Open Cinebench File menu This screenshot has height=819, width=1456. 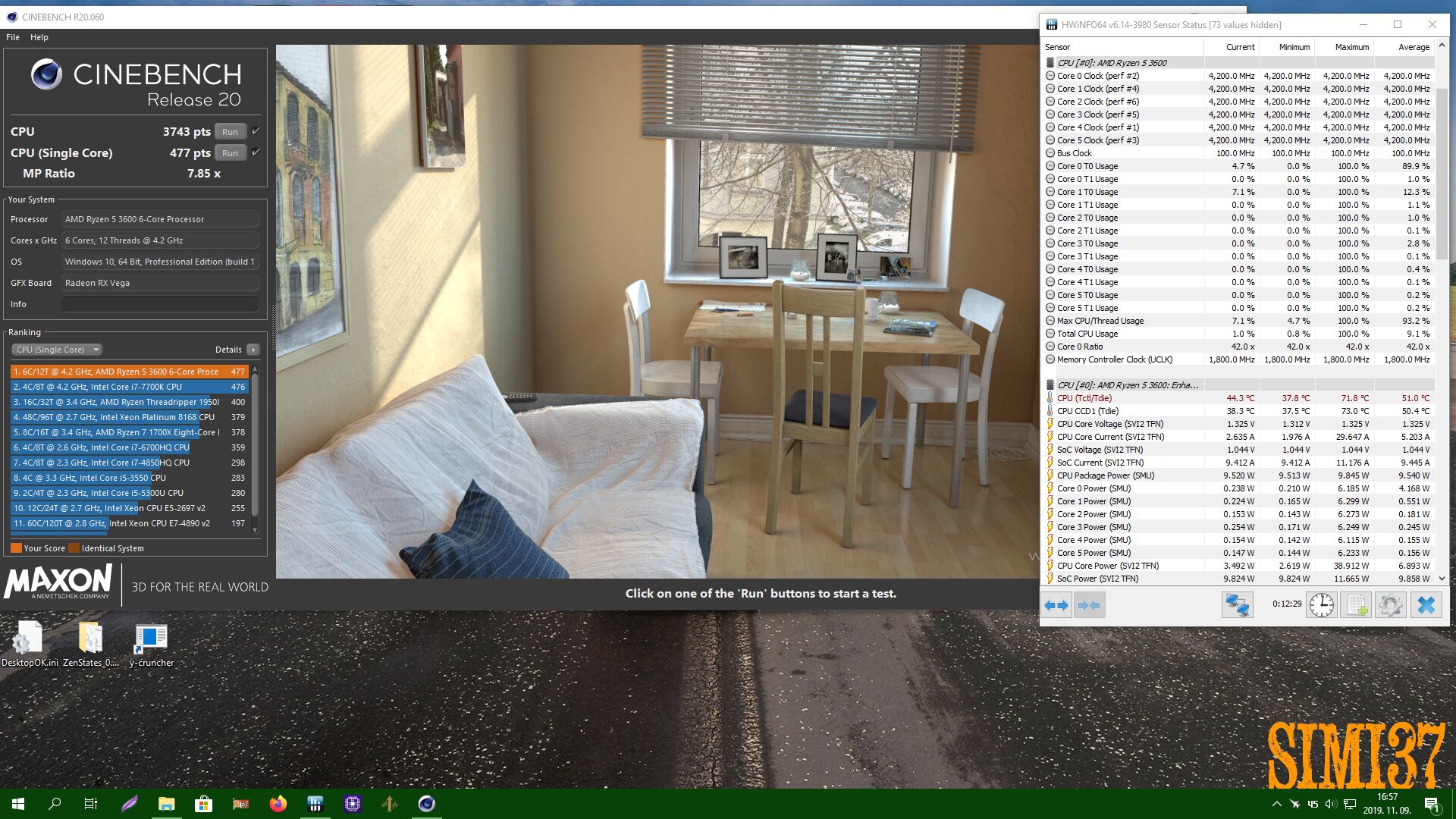tap(13, 37)
